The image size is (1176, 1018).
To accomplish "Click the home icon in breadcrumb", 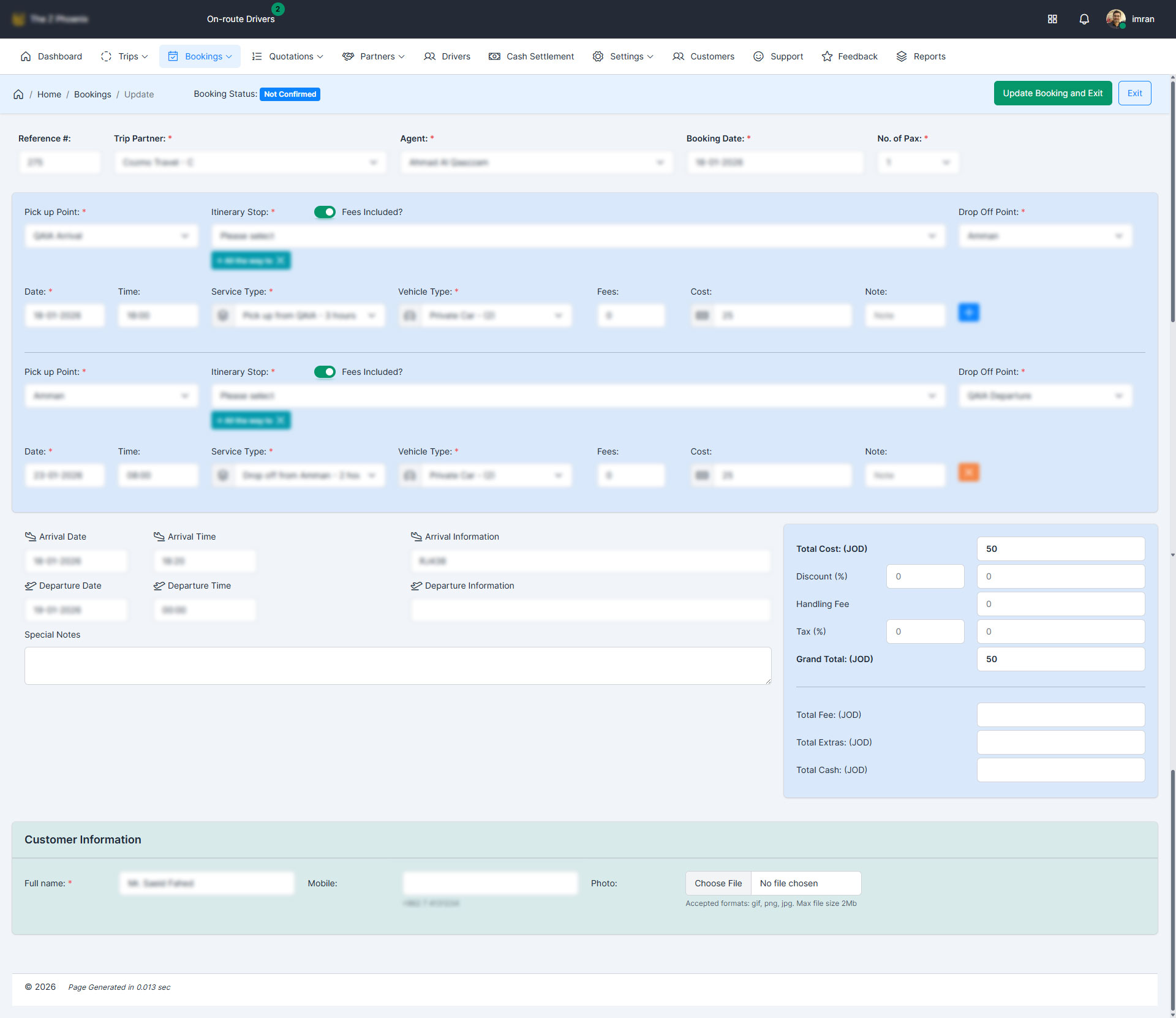I will (18, 94).
